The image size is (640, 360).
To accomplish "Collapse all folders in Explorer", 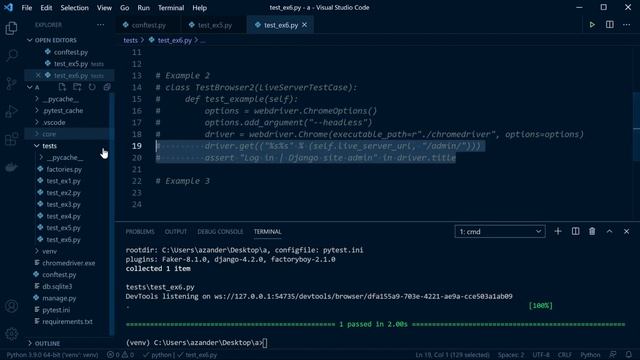I will coord(107,87).
